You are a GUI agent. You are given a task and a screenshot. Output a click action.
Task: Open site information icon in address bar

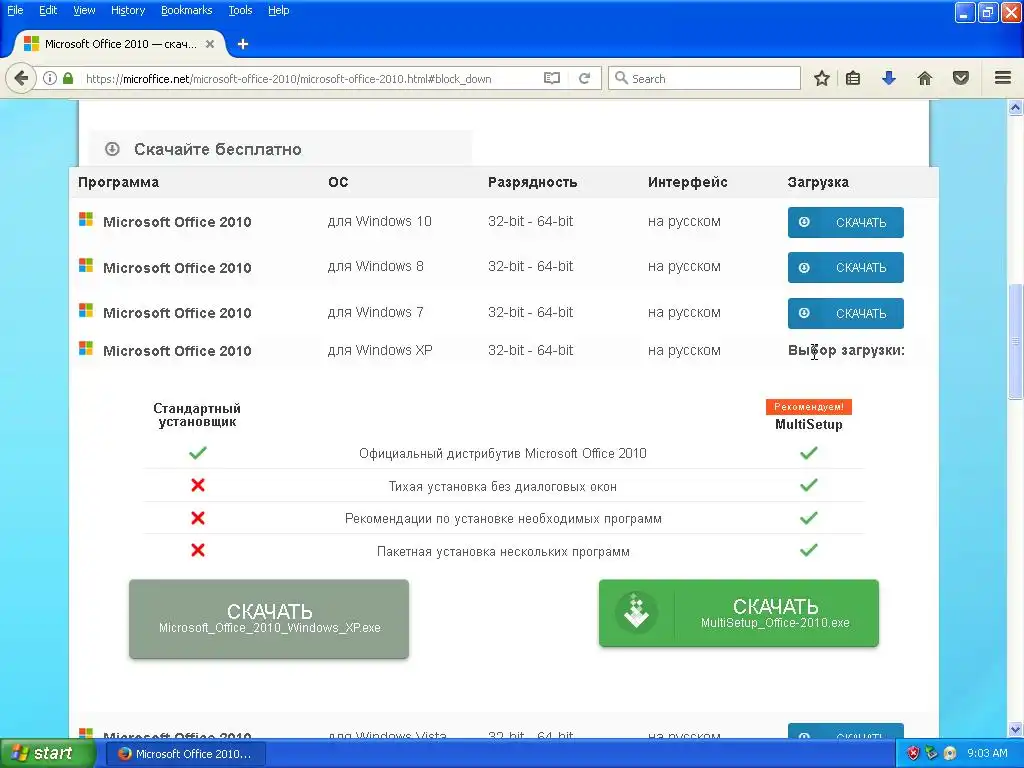pyautogui.click(x=50, y=78)
